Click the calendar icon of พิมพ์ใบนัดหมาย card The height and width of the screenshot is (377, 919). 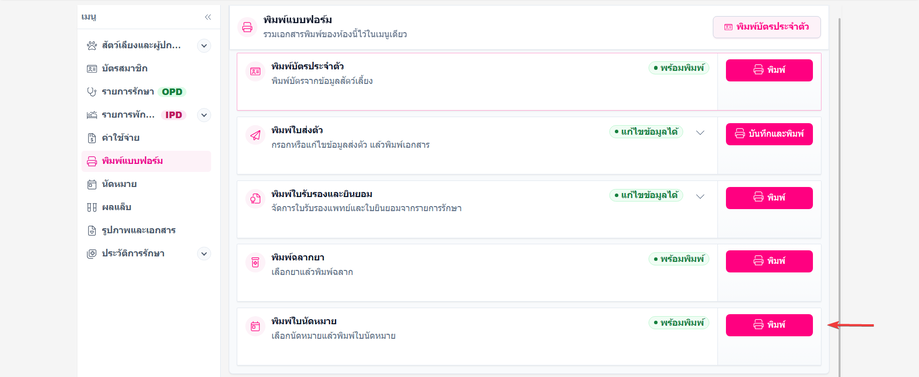pyautogui.click(x=255, y=327)
